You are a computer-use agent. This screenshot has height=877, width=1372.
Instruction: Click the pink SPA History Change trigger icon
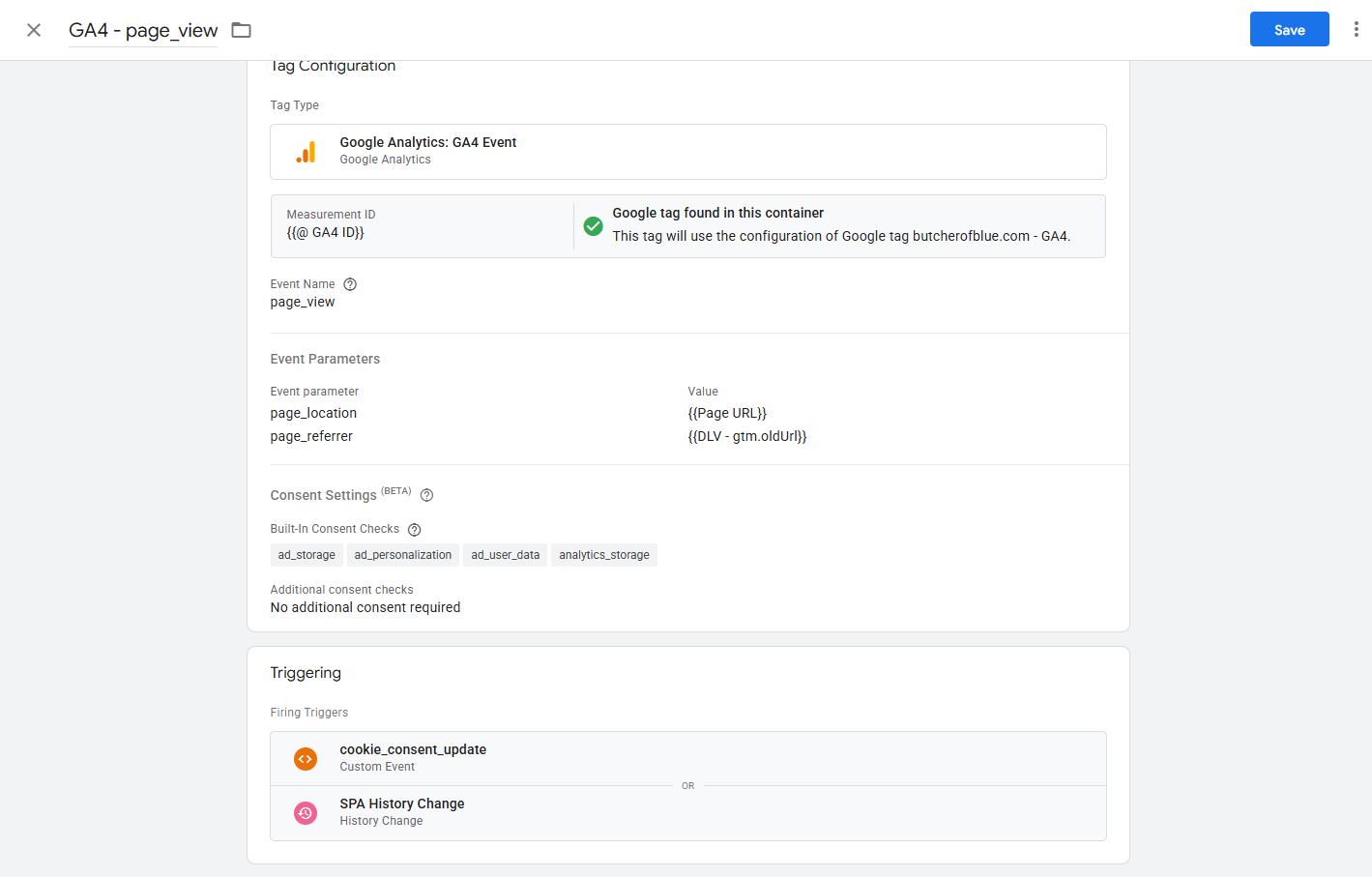306,813
